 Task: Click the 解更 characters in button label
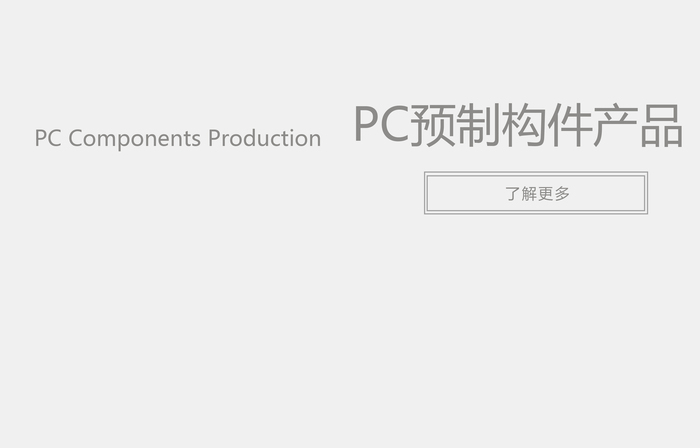point(538,194)
